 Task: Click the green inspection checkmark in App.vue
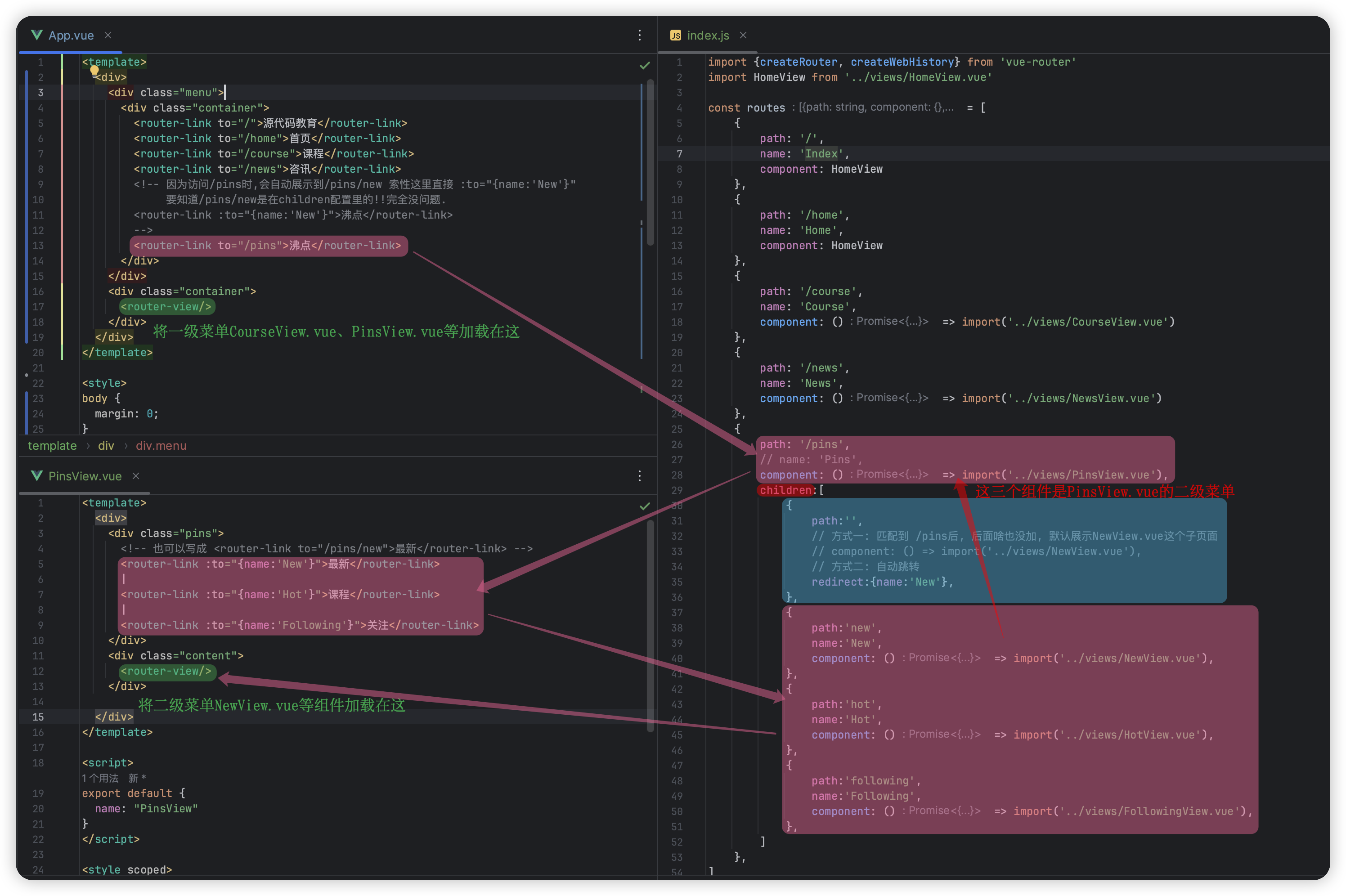(645, 66)
